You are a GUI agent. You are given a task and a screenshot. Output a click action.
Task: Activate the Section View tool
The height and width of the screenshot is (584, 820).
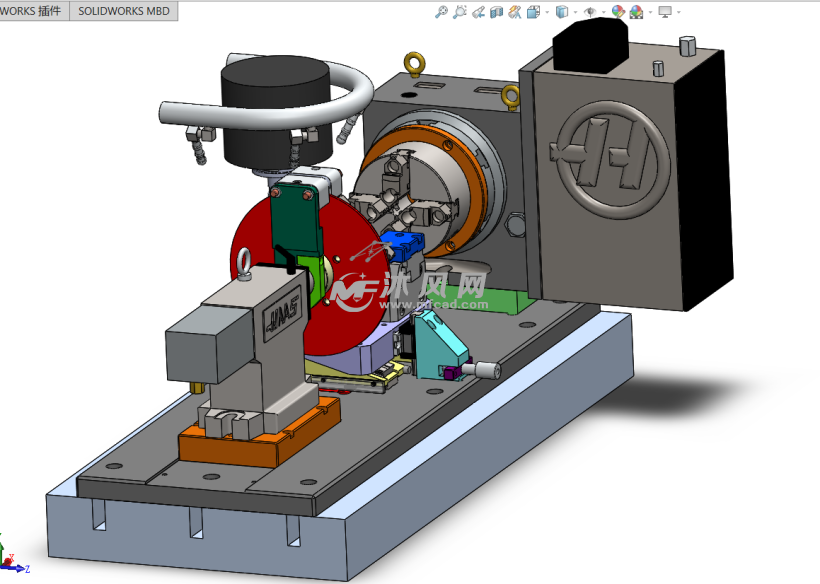(x=496, y=12)
